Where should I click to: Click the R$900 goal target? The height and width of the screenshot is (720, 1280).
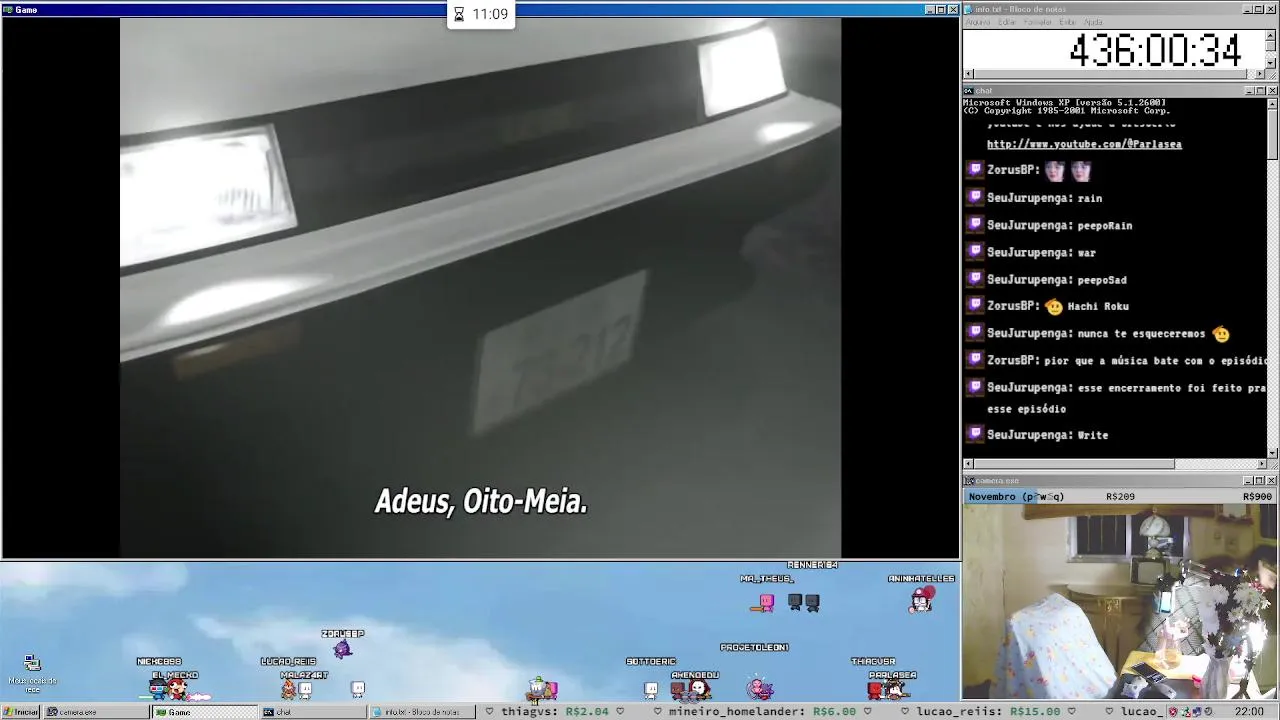coord(1257,497)
